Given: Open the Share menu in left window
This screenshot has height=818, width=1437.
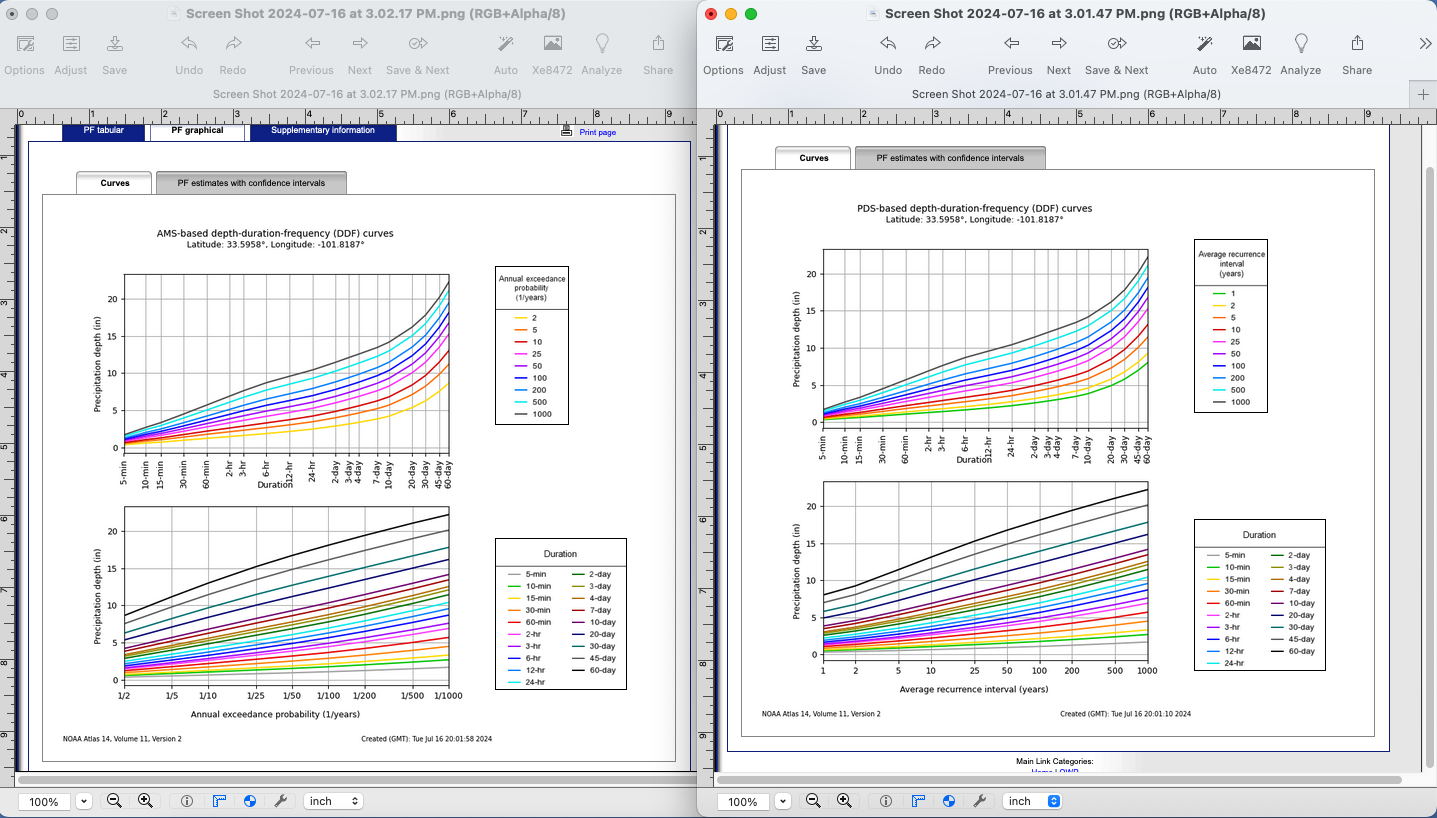Looking at the screenshot, I should point(658,54).
